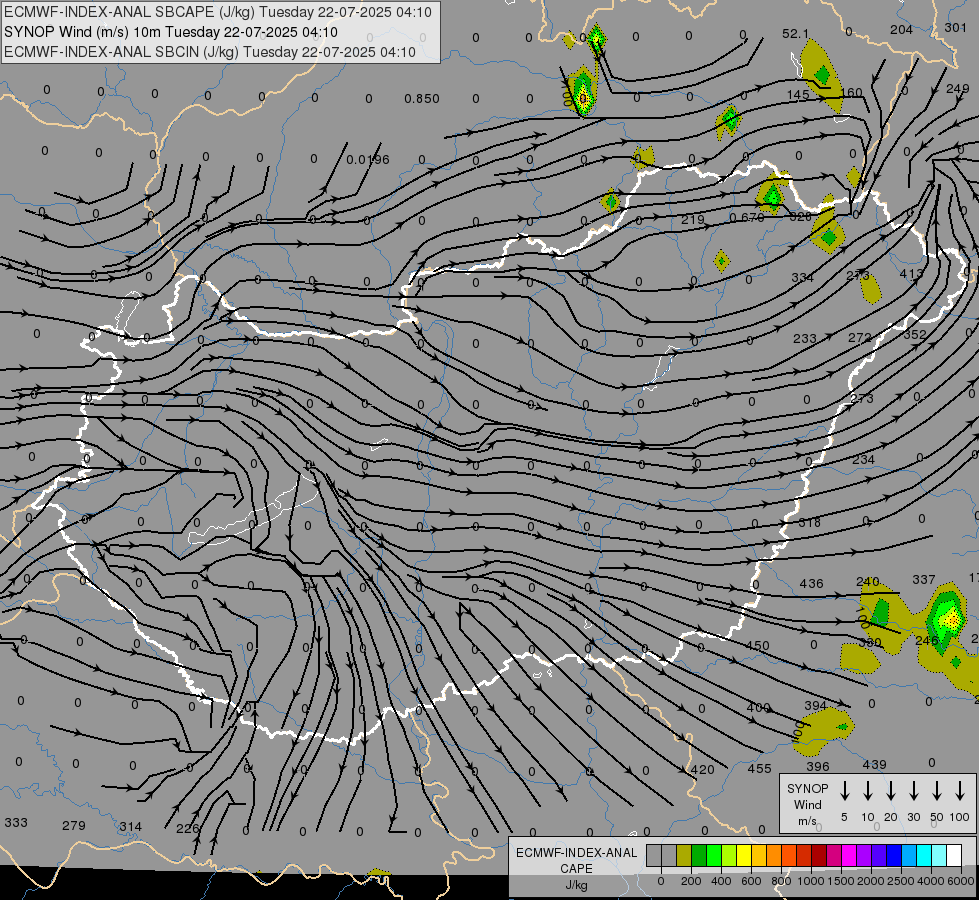Screen dimensions: 979x900
Task: Pick the pale cyan CAPE legend swatch
Action: [938, 855]
